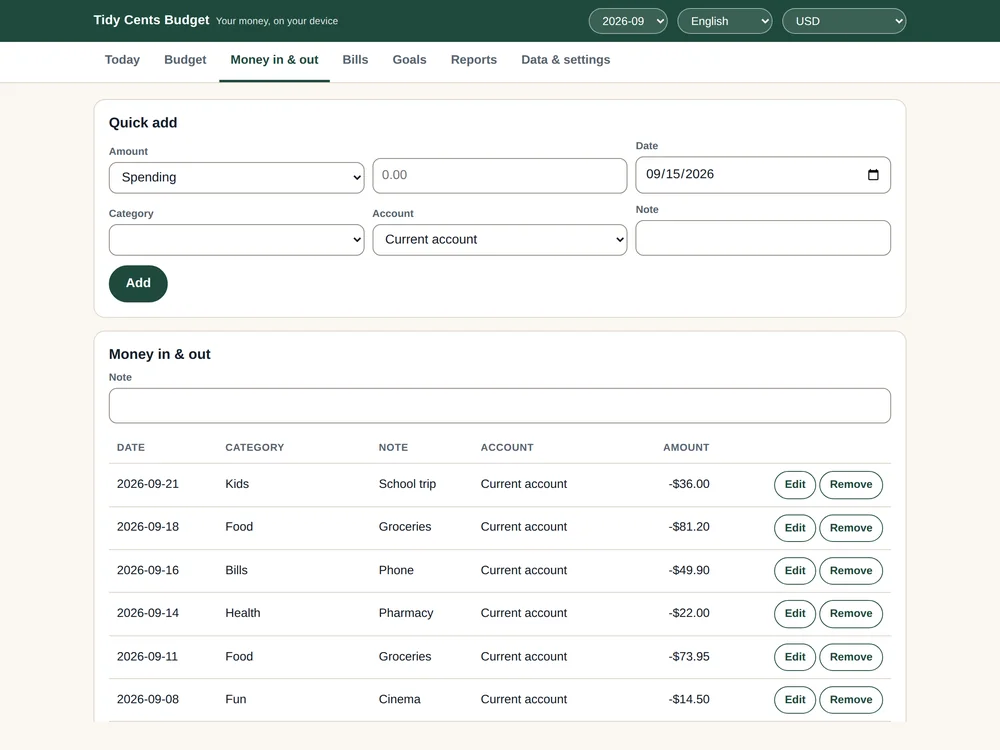The image size is (1000, 750).
Task: Click the Fun category cell
Action: click(236, 699)
